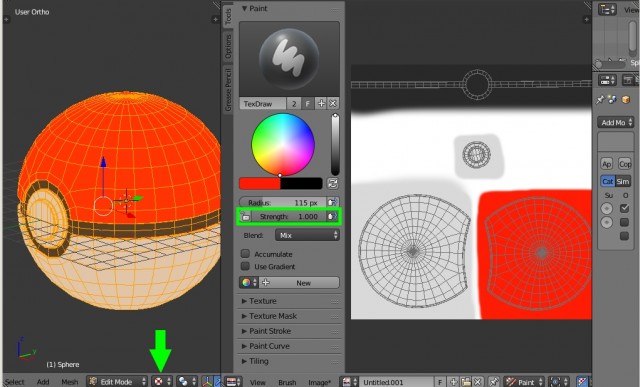
Task: Toggle the brush fake user F button
Action: [308, 104]
